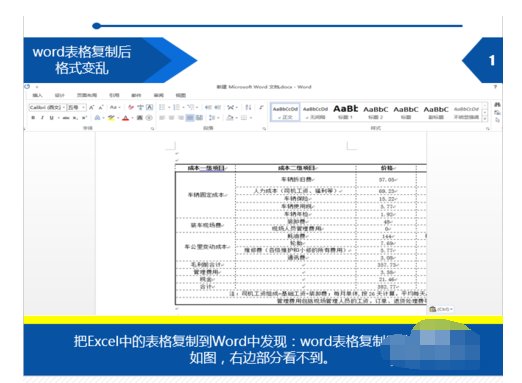Align text left icon

[162, 118]
